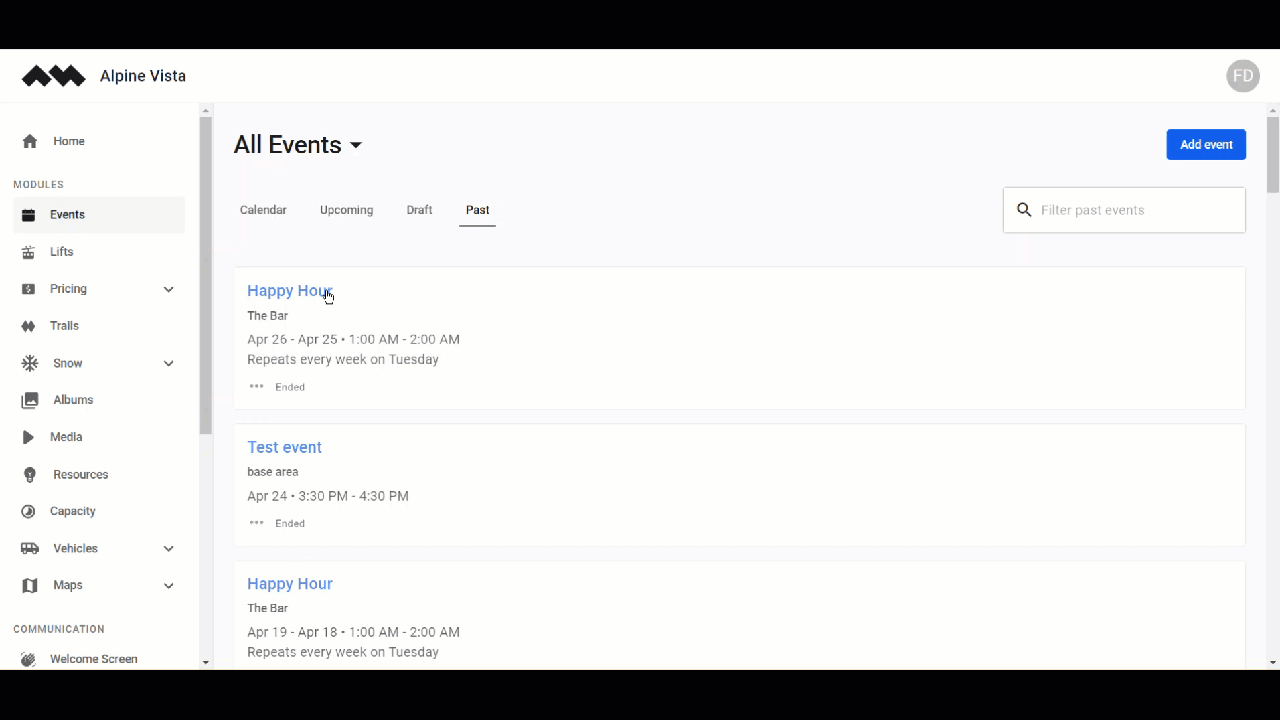1280x720 pixels.
Task: Click "Apr 26 - Apr 25" date text
Action: pyautogui.click(x=293, y=340)
